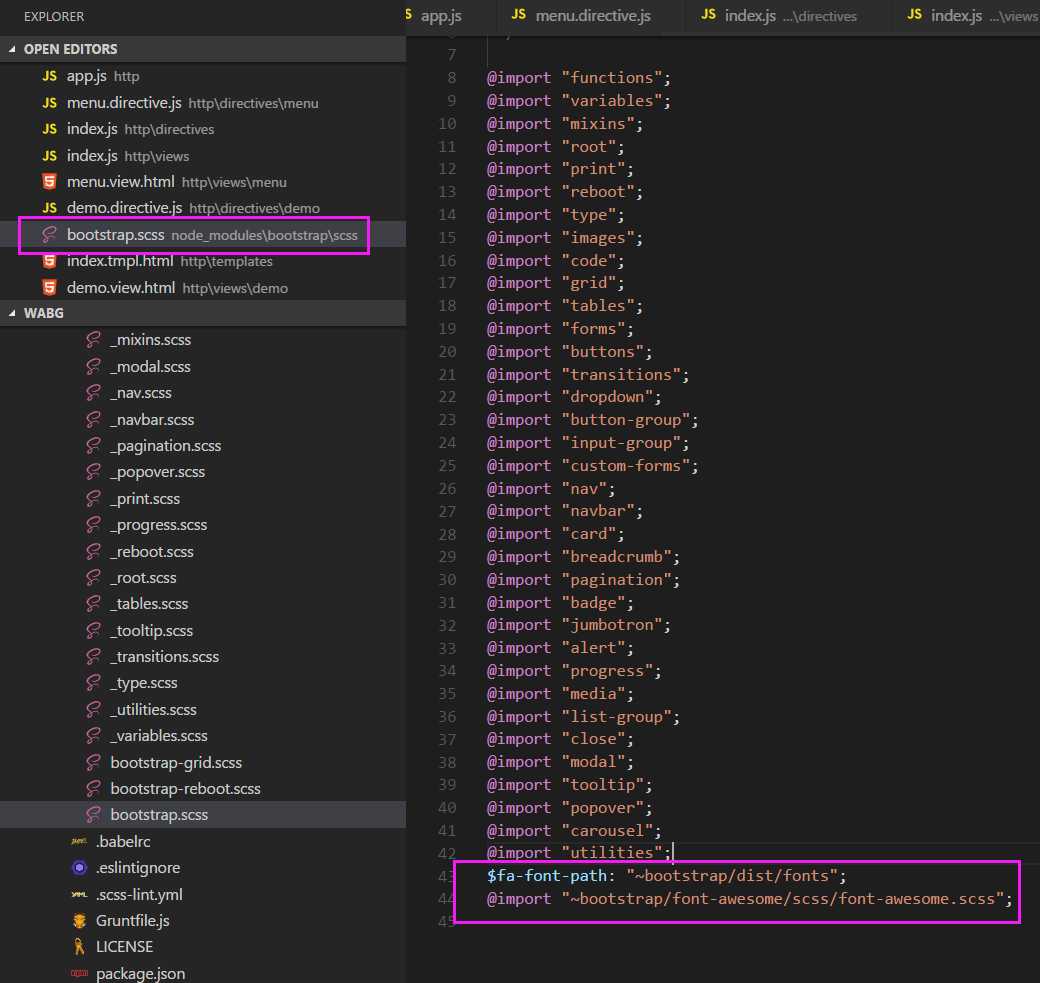
Task: Click the Sass icon beside _reboot.scss
Action: click(94, 551)
